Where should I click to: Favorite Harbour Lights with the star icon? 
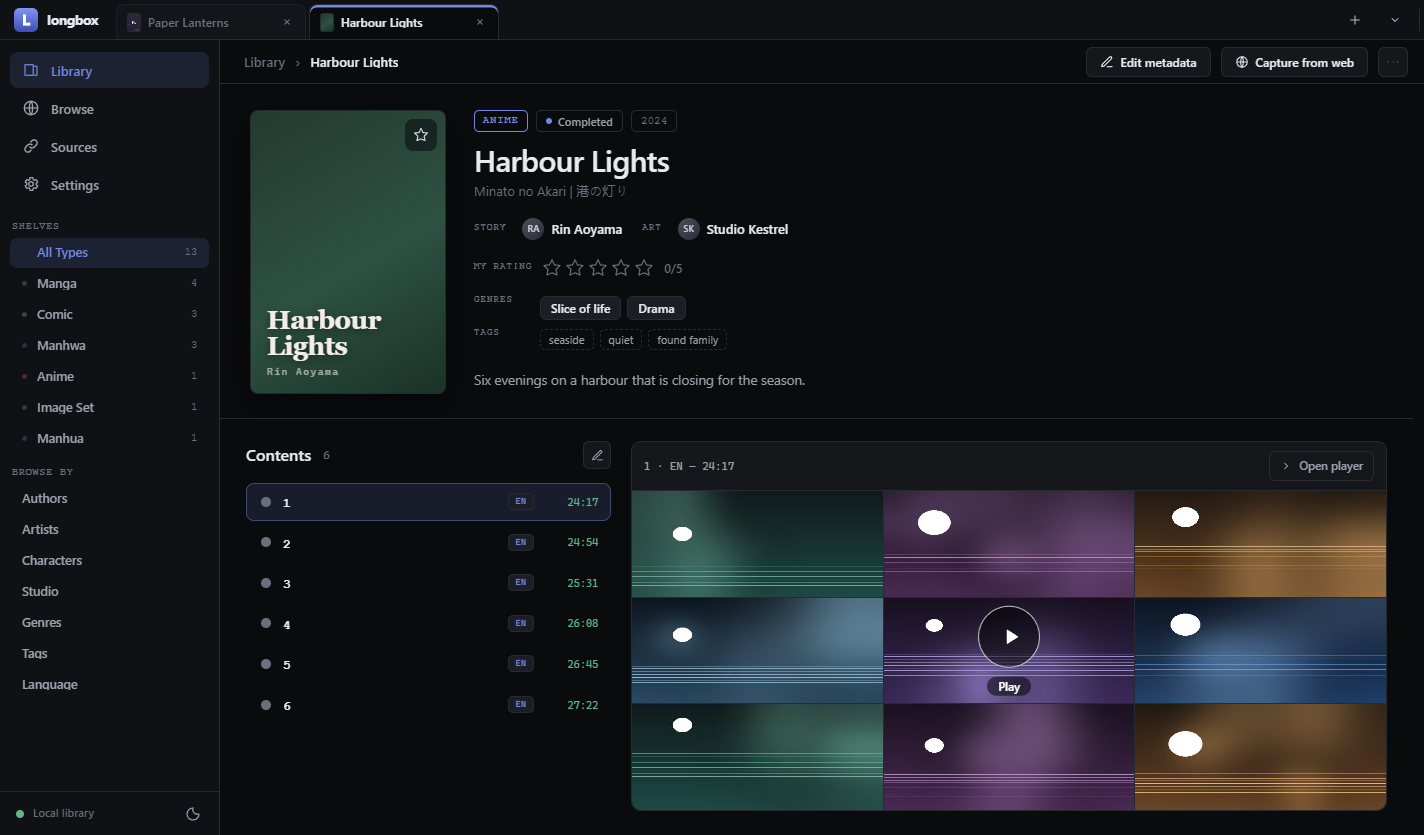click(421, 135)
